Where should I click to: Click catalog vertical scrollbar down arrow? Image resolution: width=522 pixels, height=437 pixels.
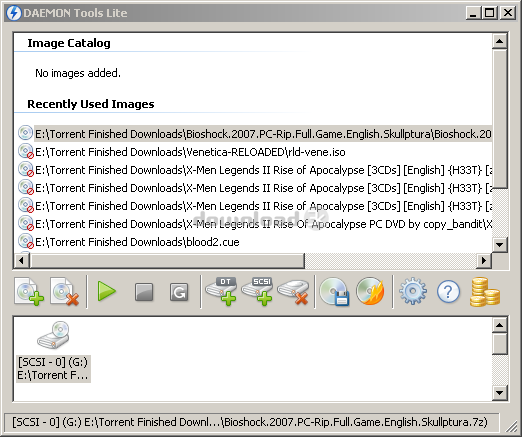point(499,245)
